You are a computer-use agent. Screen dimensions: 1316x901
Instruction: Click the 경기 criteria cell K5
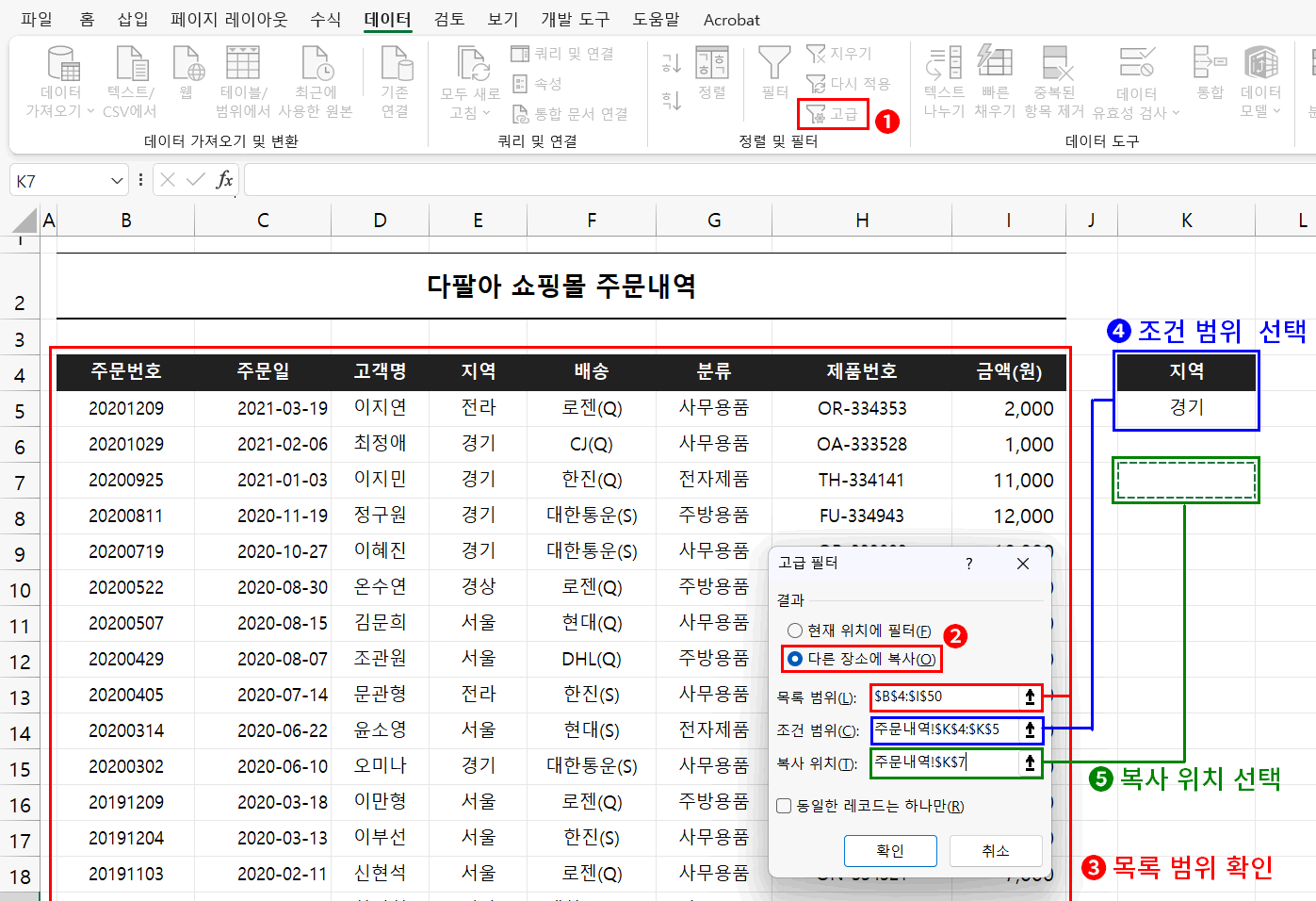[1186, 407]
